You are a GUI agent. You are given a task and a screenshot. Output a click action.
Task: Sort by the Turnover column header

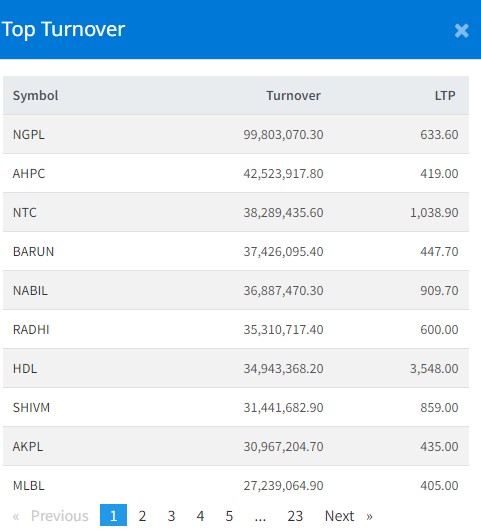(293, 95)
